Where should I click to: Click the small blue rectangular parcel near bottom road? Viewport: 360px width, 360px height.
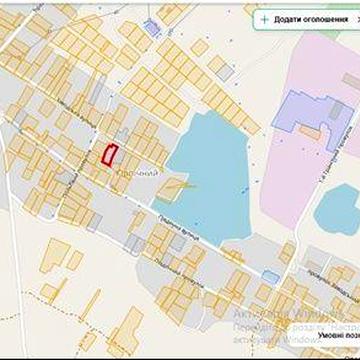pos(271,277)
